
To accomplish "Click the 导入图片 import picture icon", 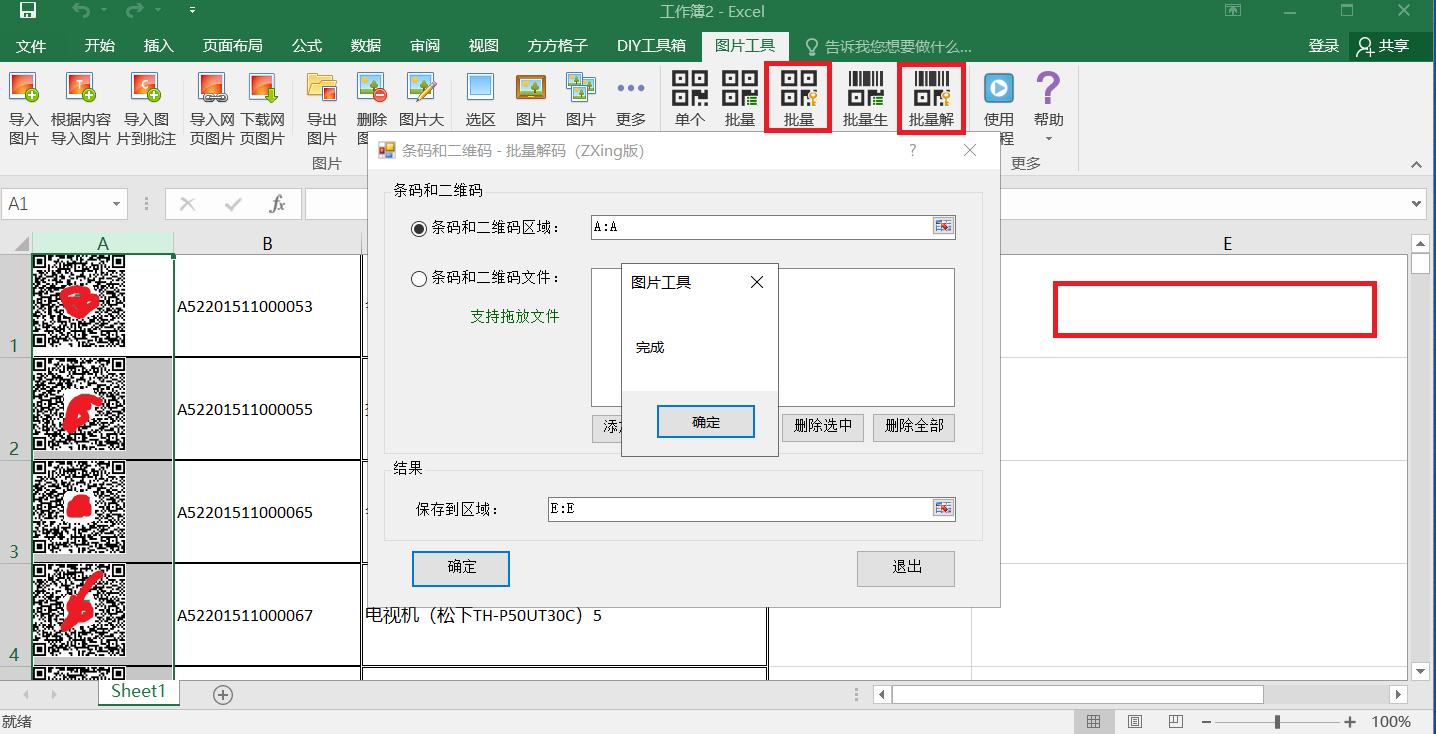I will point(23,88).
